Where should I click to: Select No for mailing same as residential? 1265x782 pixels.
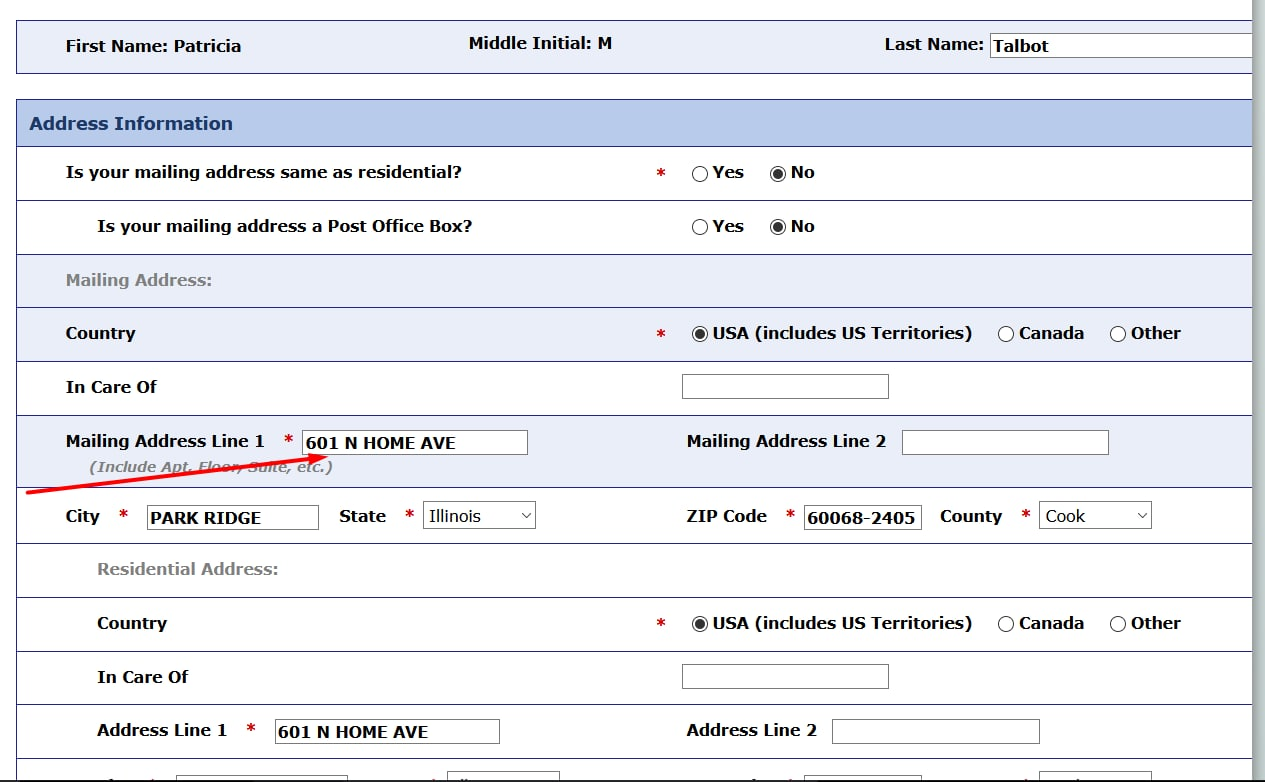[778, 173]
